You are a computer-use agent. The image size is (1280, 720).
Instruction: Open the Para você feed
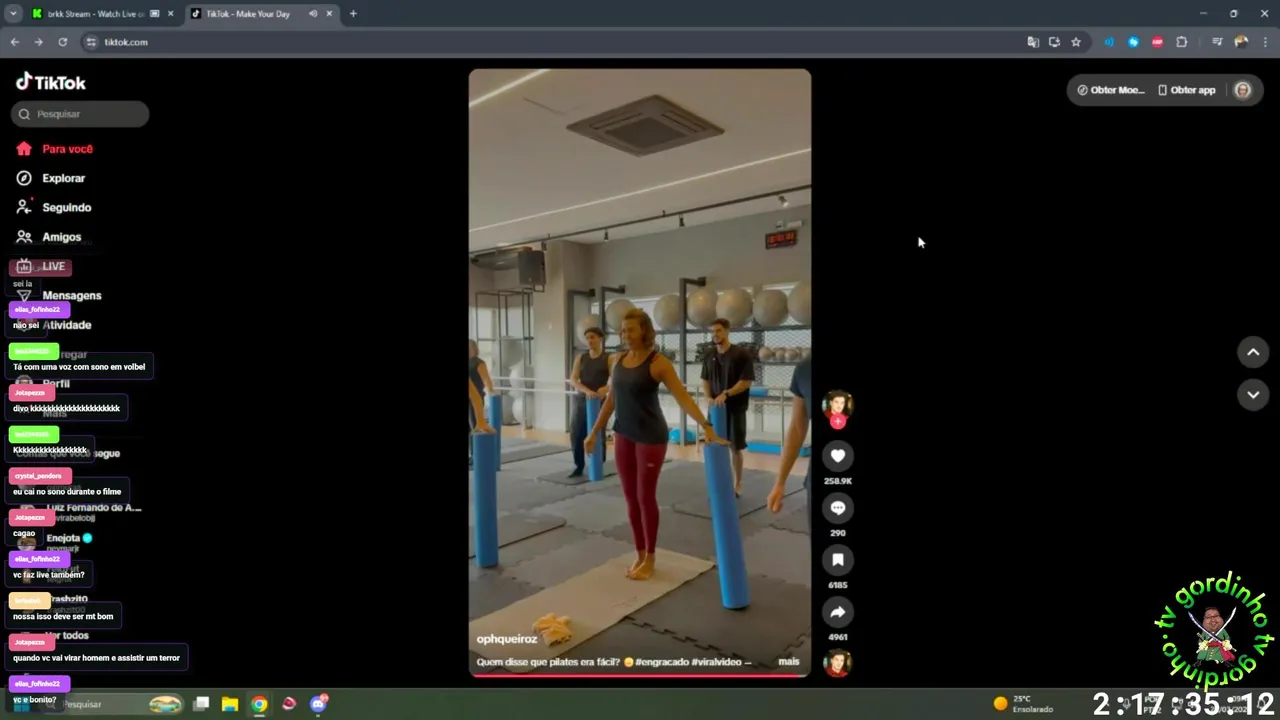67,149
